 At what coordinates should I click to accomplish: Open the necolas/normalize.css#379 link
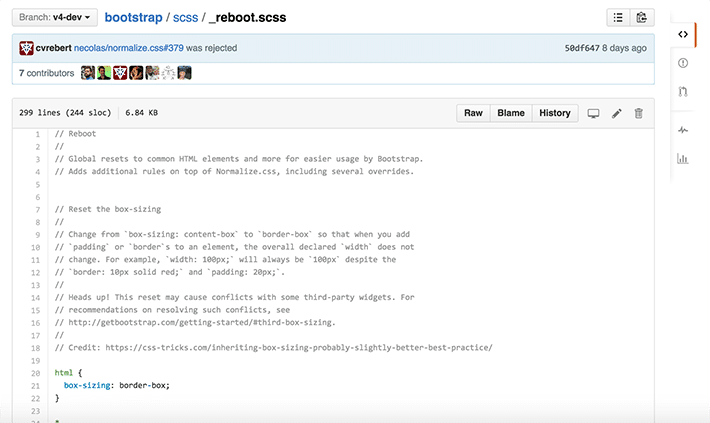tap(129, 48)
